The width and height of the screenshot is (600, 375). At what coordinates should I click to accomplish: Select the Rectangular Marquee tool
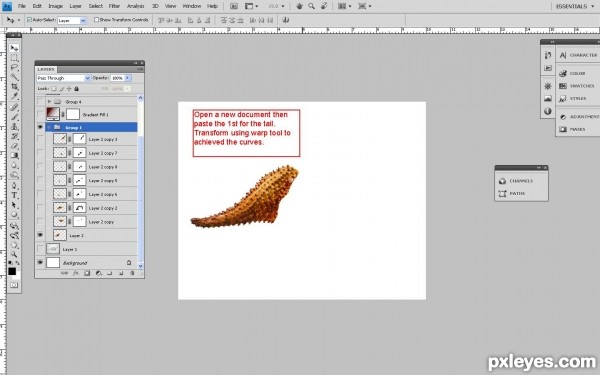[x=14, y=58]
